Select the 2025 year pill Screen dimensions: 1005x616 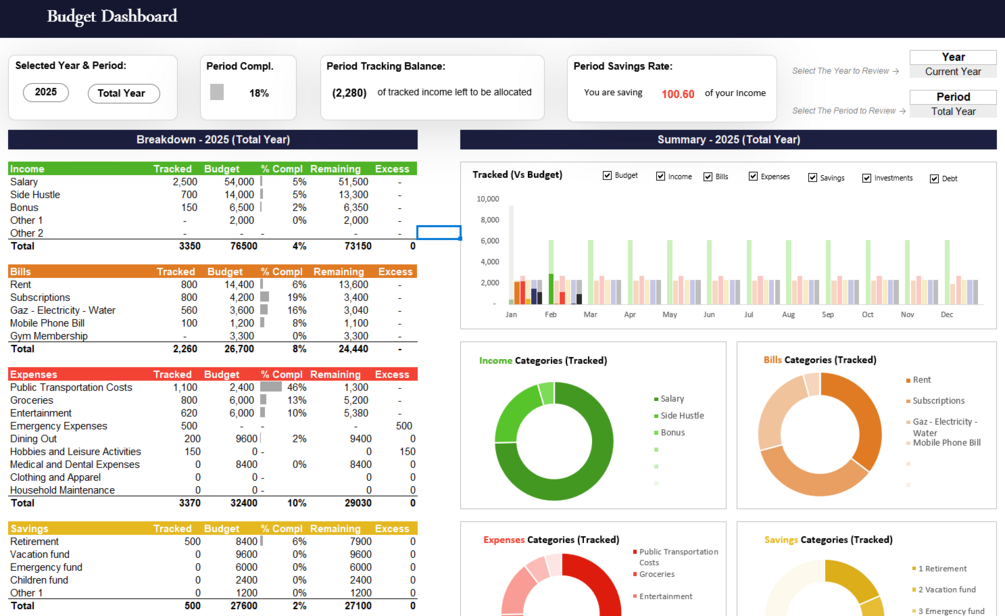46,92
